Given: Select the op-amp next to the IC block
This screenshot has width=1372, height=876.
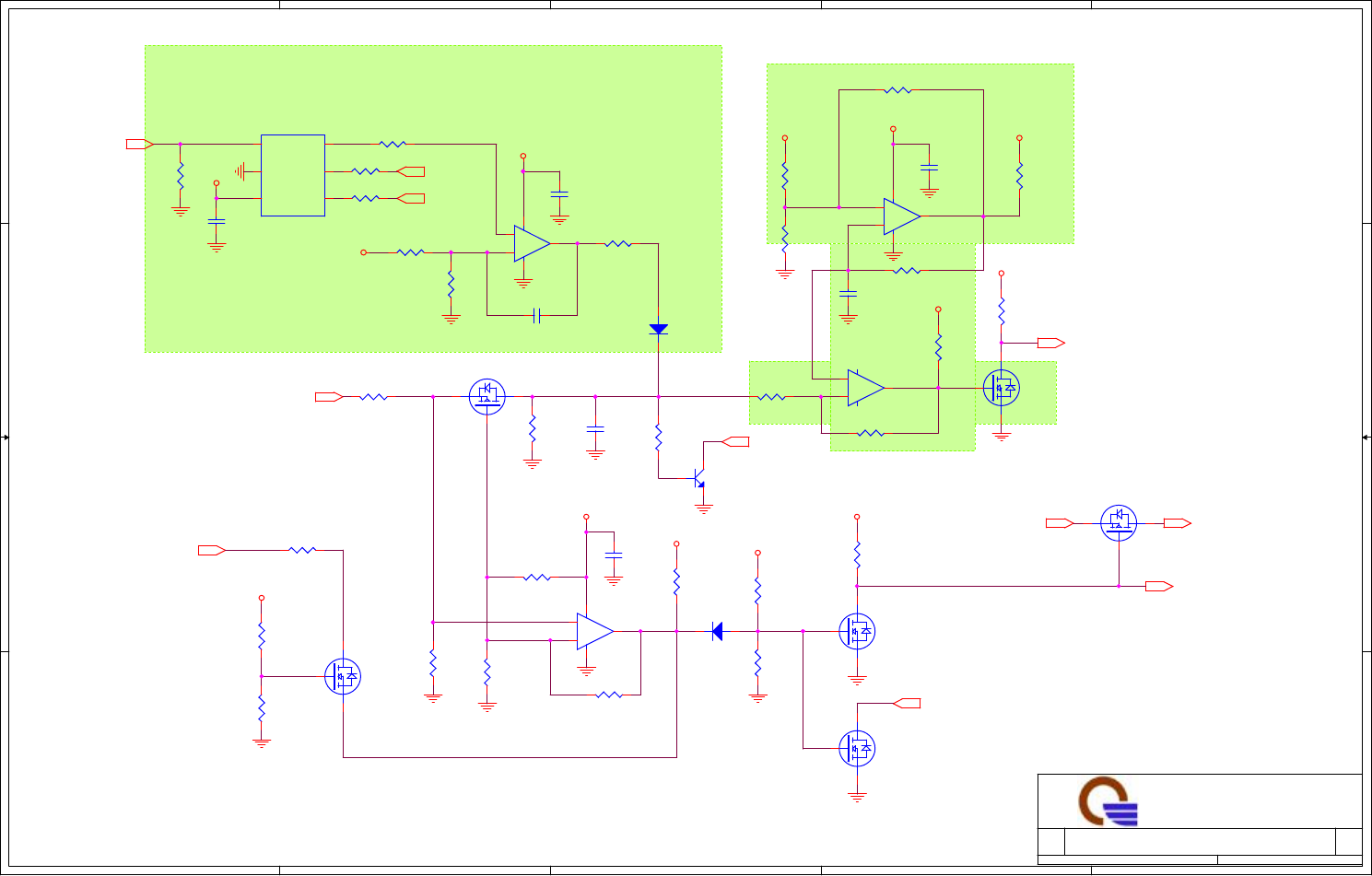Looking at the screenshot, I should [x=532, y=243].
